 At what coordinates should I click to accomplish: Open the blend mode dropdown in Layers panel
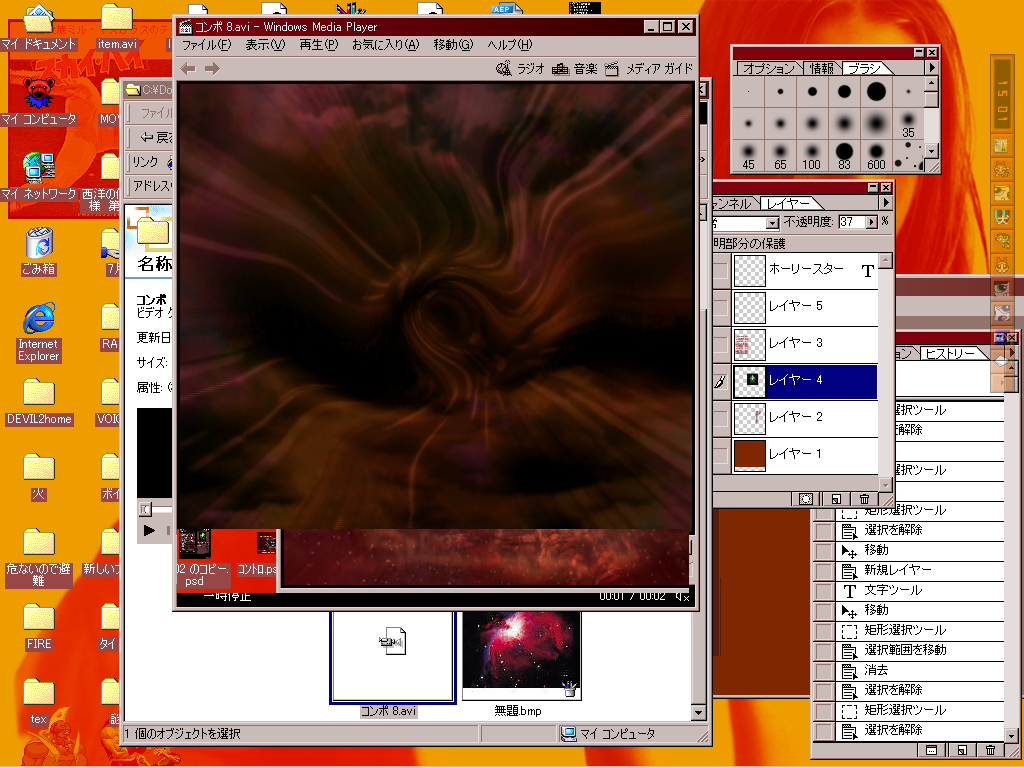[x=772, y=223]
